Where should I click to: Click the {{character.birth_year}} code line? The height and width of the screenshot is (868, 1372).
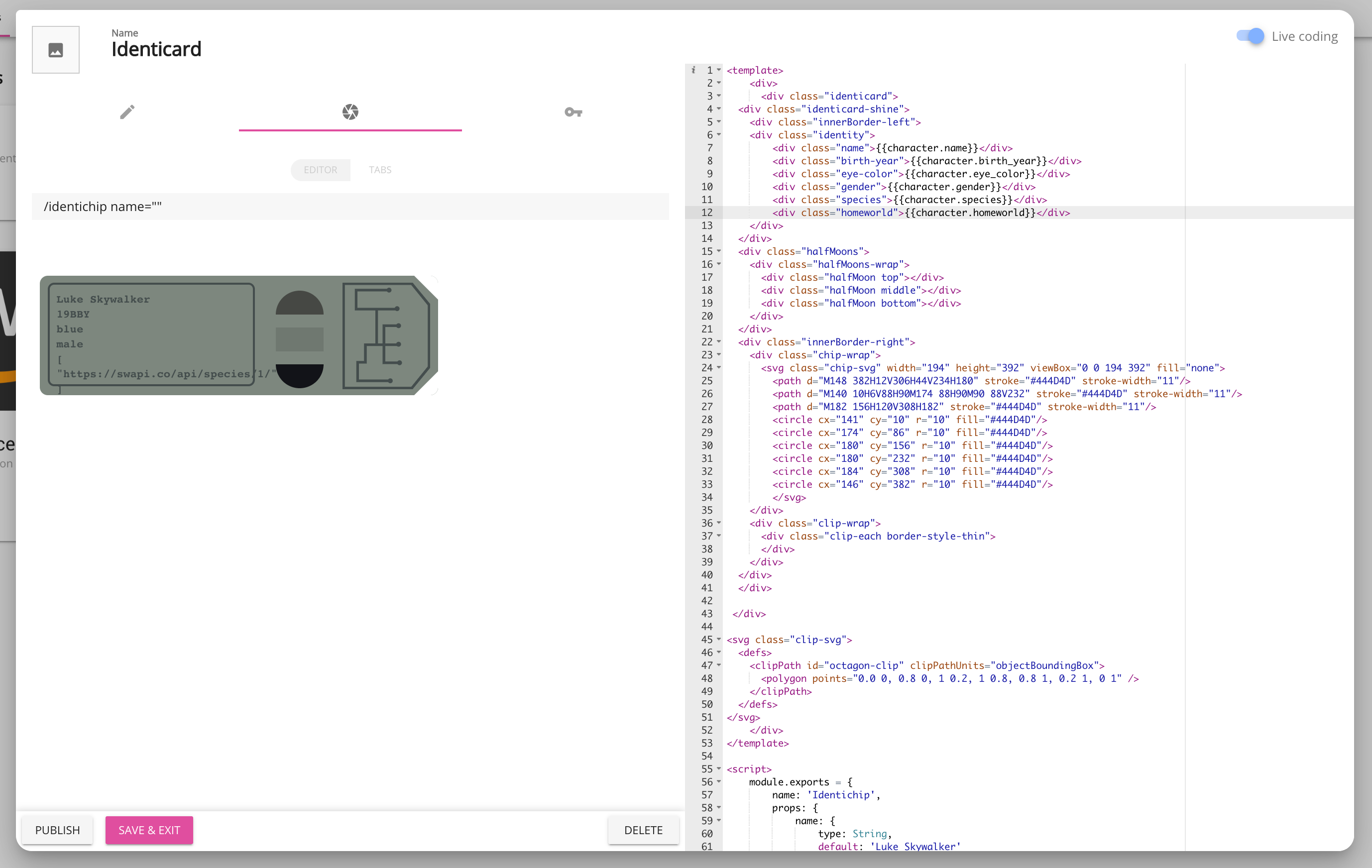tap(927, 161)
